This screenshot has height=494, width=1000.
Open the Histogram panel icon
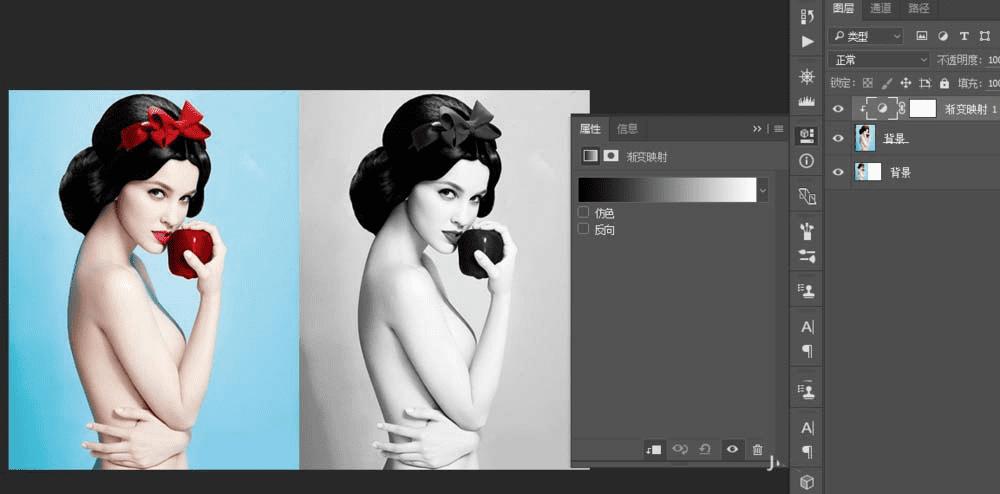(x=807, y=101)
